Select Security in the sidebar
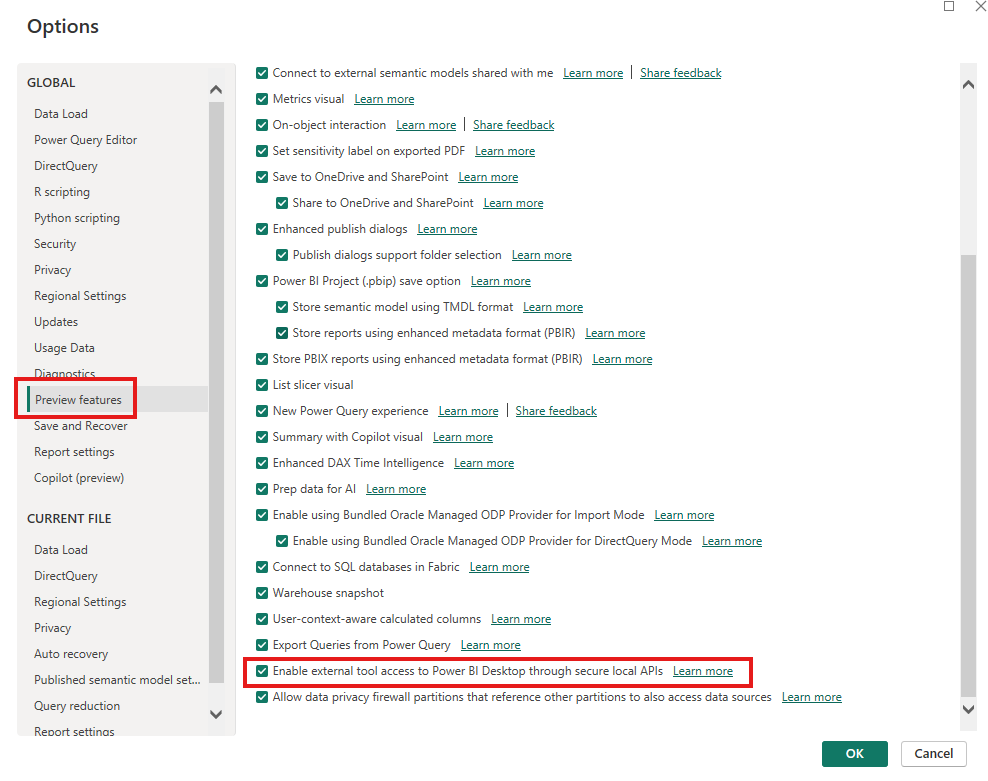This screenshot has height=781, width=988. pos(55,244)
